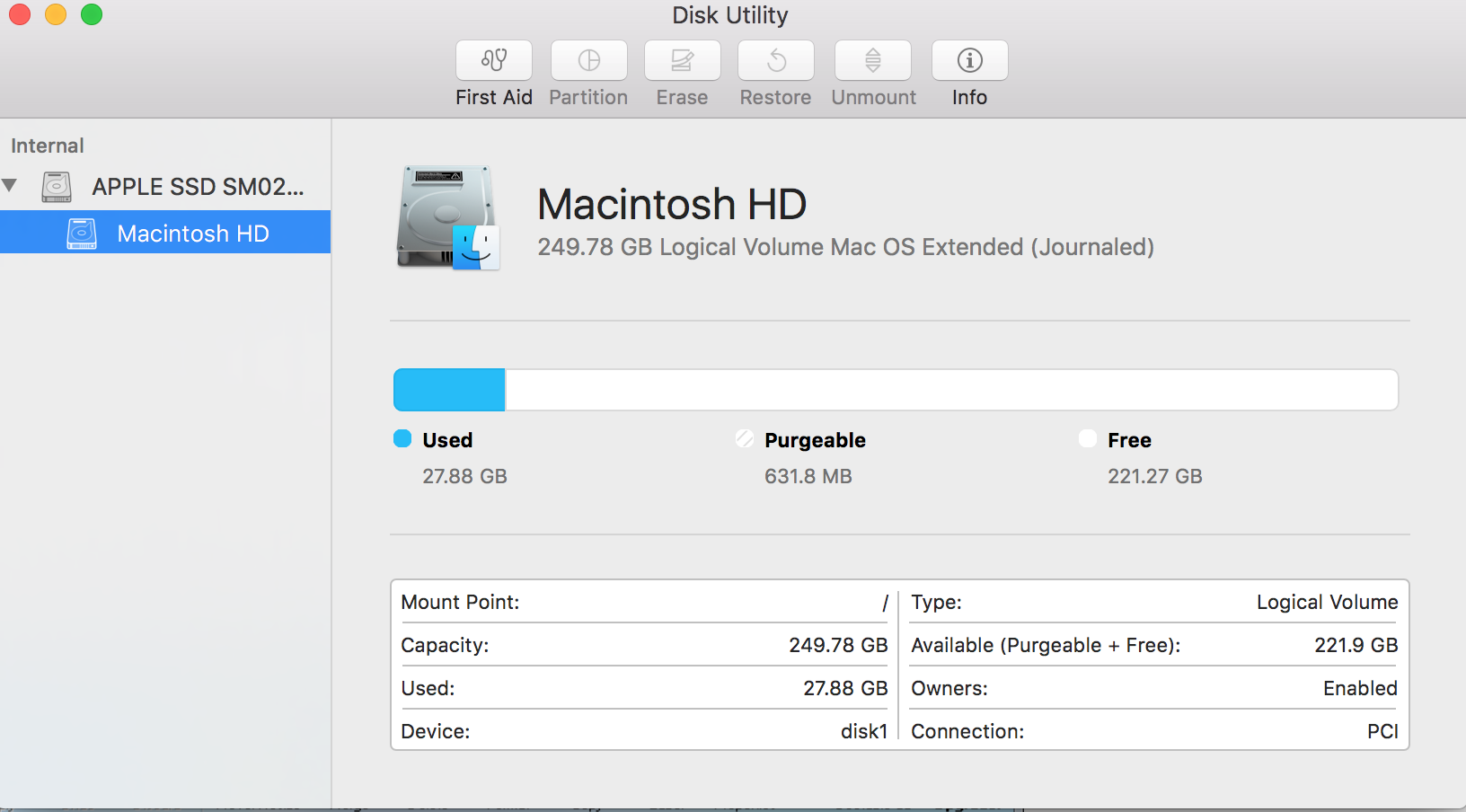Click the '221.27 GB' free value
The height and width of the screenshot is (812, 1466).
tap(1154, 476)
